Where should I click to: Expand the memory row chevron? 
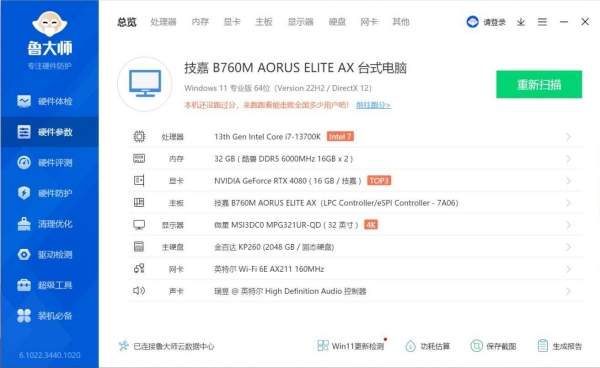point(569,159)
